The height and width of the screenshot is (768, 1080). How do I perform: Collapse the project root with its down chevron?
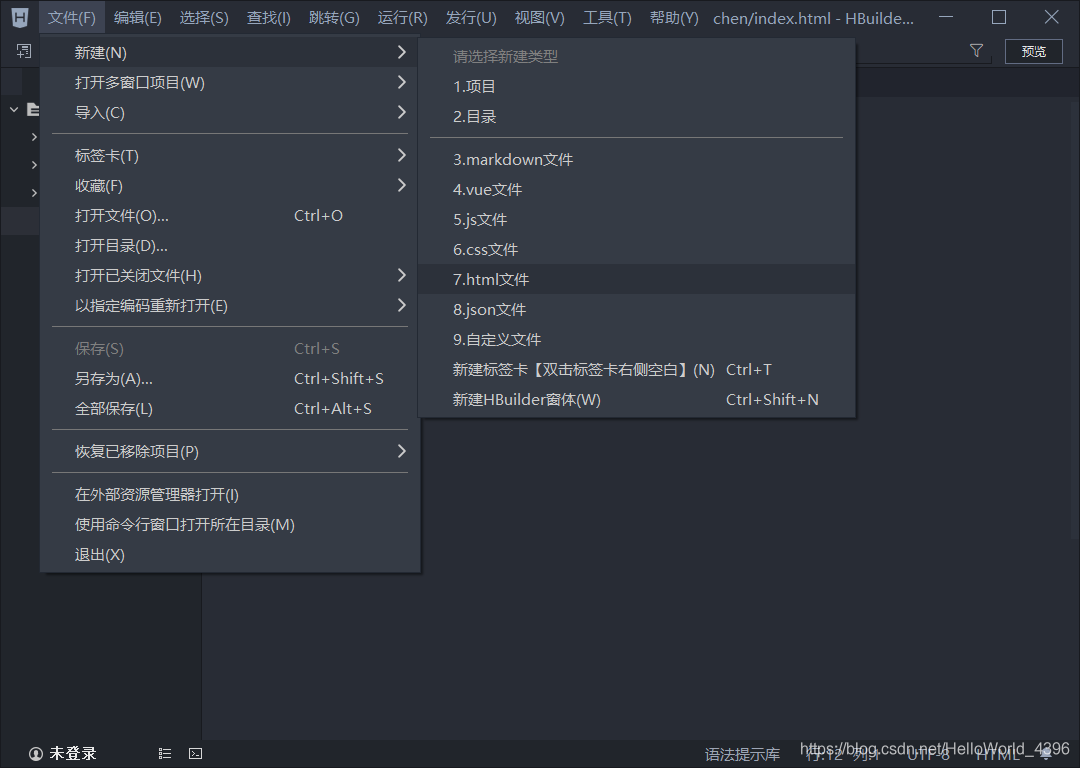(x=14, y=109)
